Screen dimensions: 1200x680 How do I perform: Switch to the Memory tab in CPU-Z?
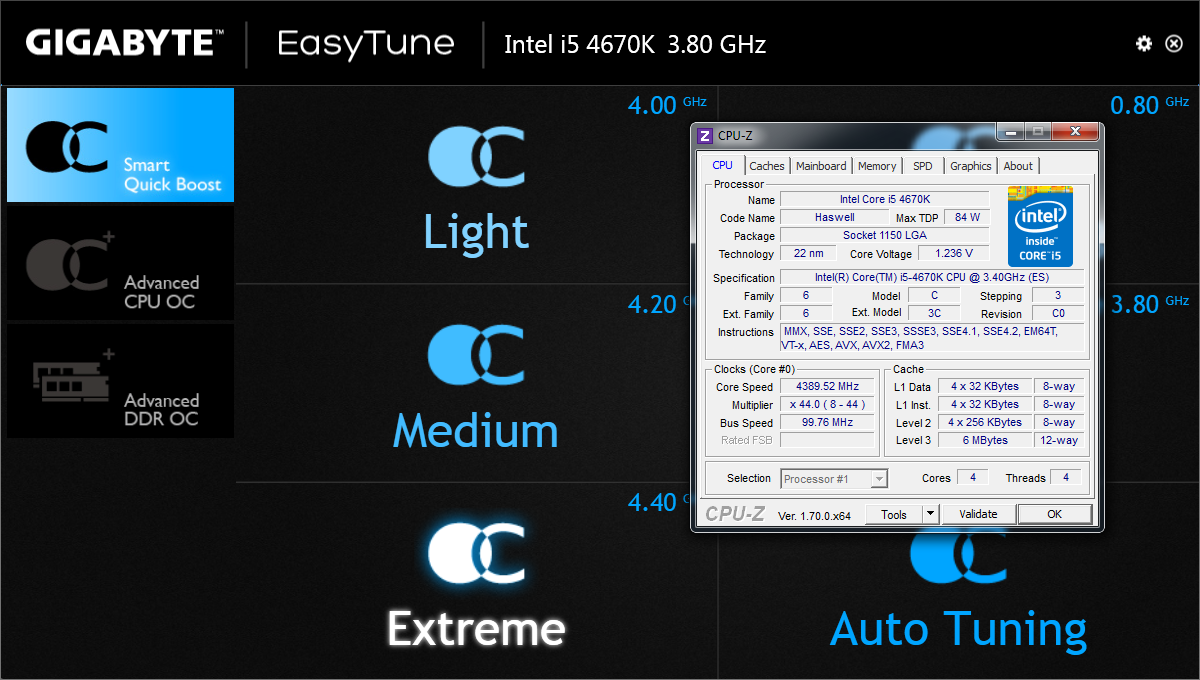[877, 166]
